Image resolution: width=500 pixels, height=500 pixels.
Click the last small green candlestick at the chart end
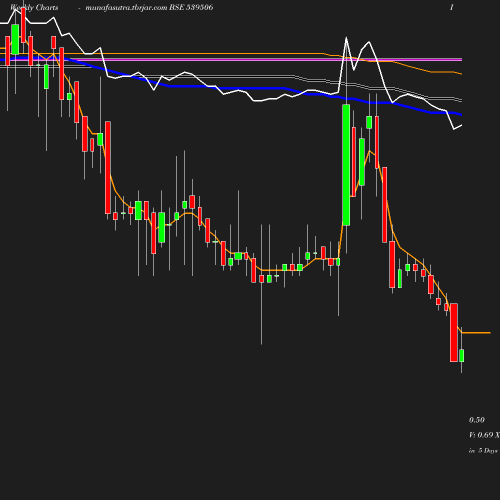pos(462,356)
